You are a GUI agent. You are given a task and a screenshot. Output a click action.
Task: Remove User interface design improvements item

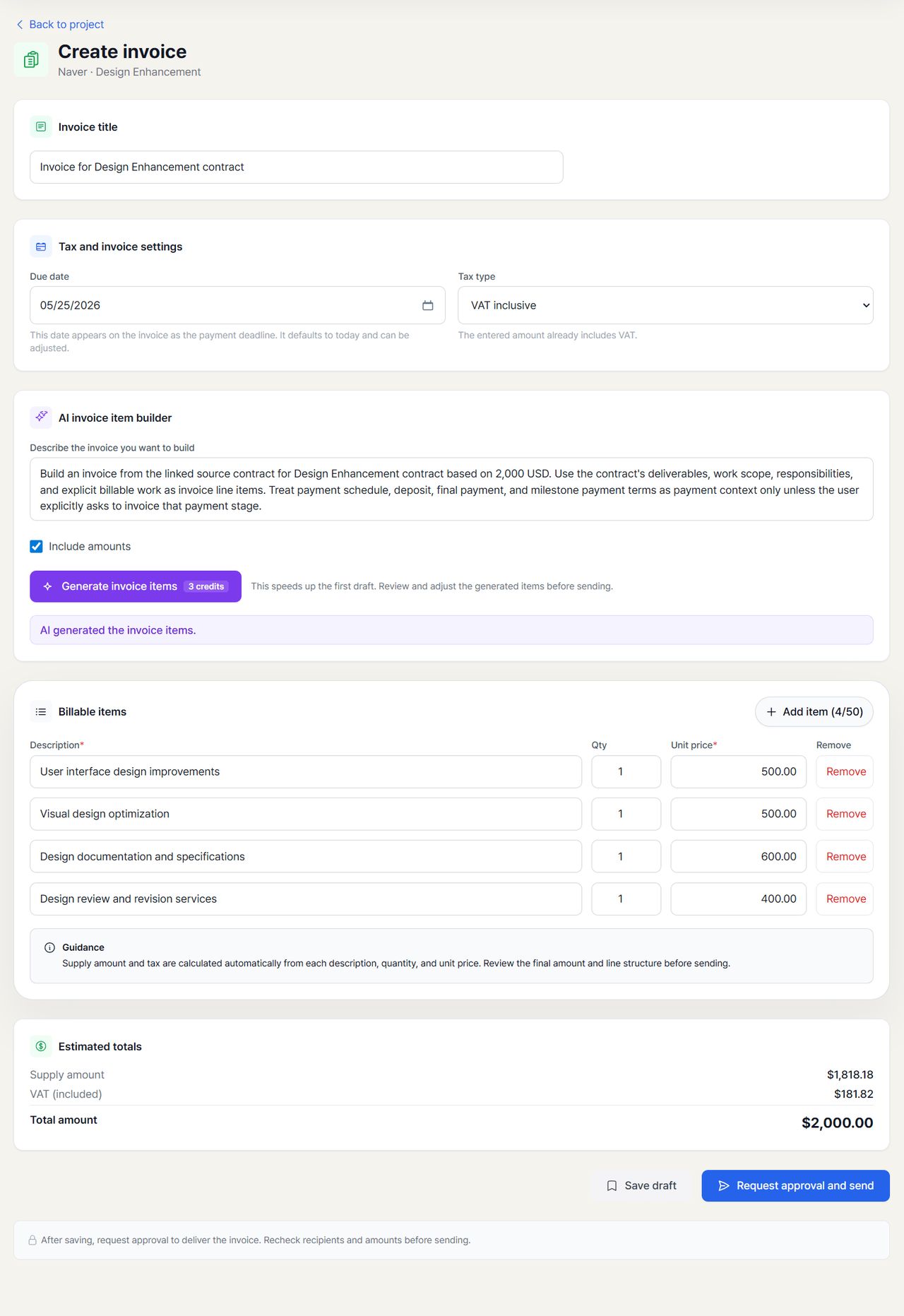coord(845,771)
